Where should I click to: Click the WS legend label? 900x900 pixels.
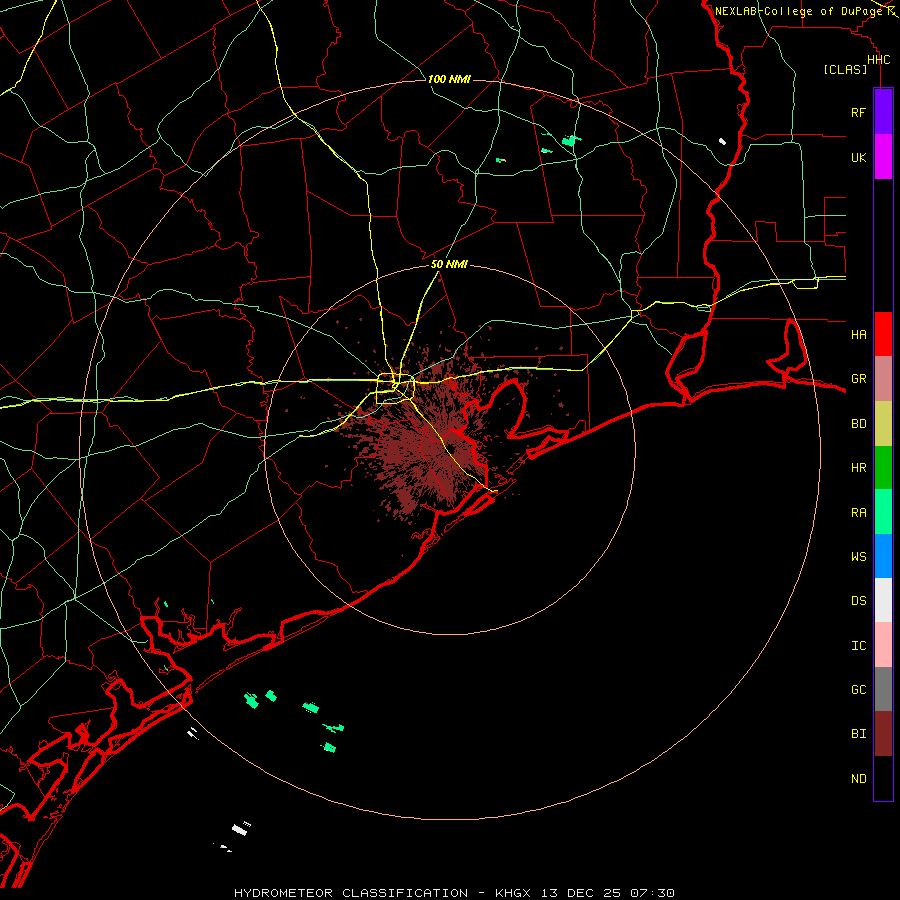click(858, 557)
